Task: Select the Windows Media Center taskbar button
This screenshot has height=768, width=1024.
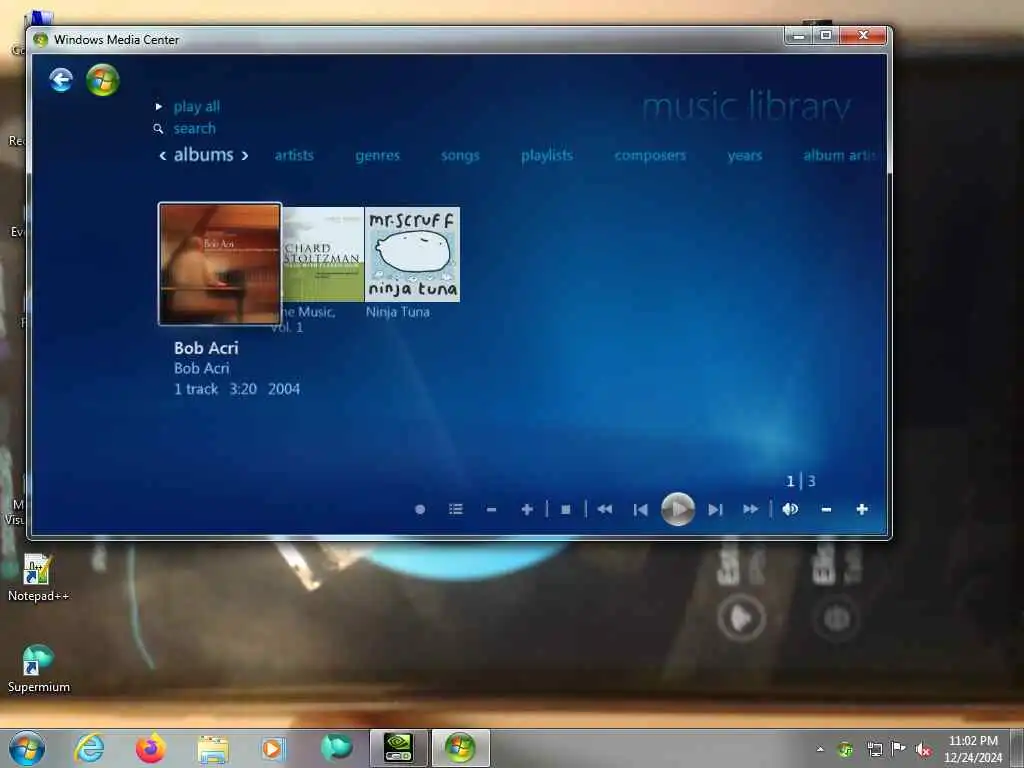Action: [x=460, y=748]
